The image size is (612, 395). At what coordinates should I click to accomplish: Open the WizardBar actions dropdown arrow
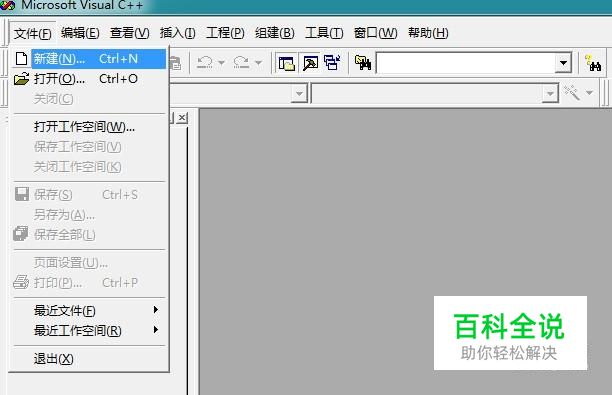[x=589, y=93]
